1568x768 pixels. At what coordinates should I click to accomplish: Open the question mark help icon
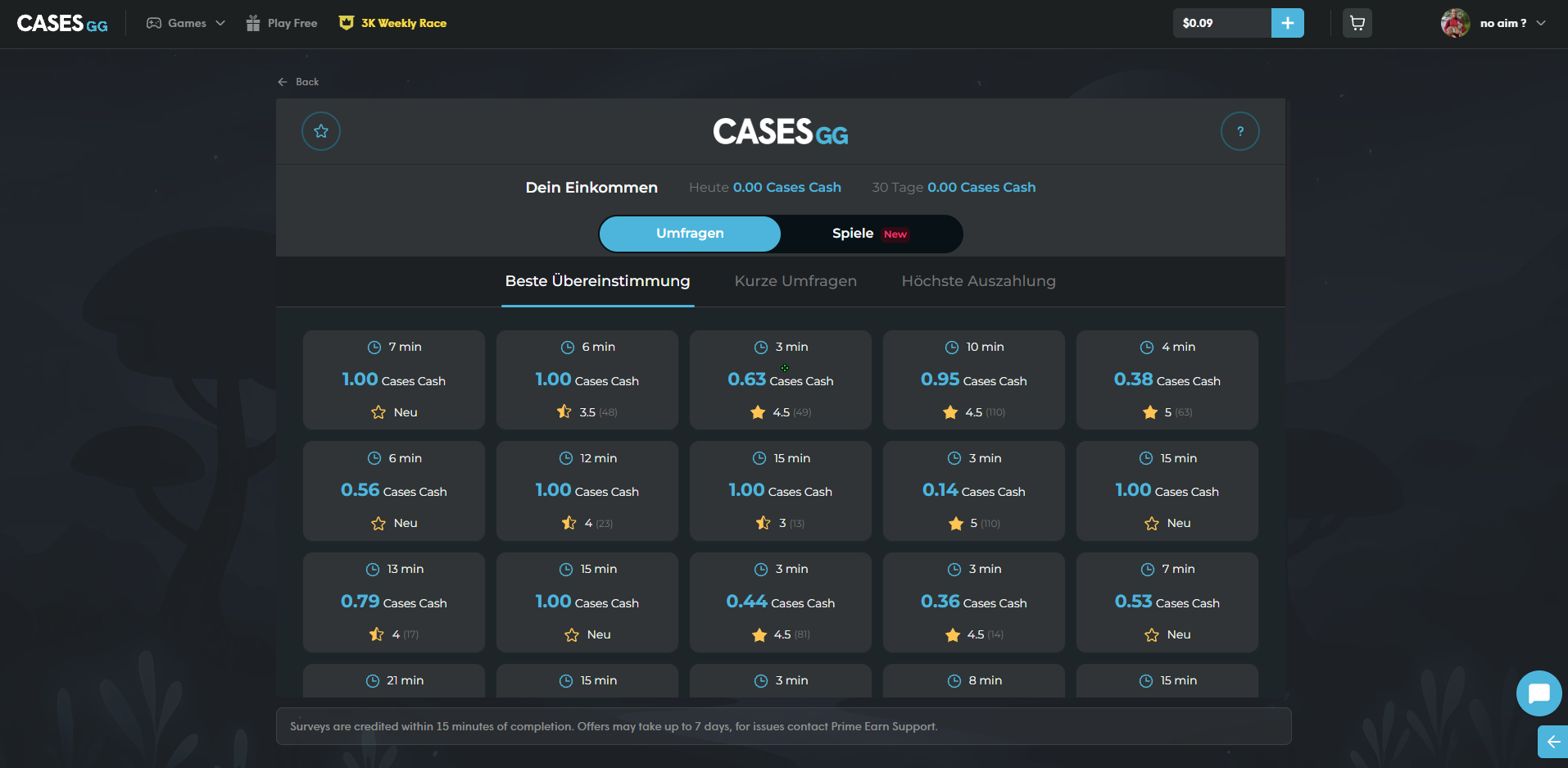click(x=1240, y=131)
